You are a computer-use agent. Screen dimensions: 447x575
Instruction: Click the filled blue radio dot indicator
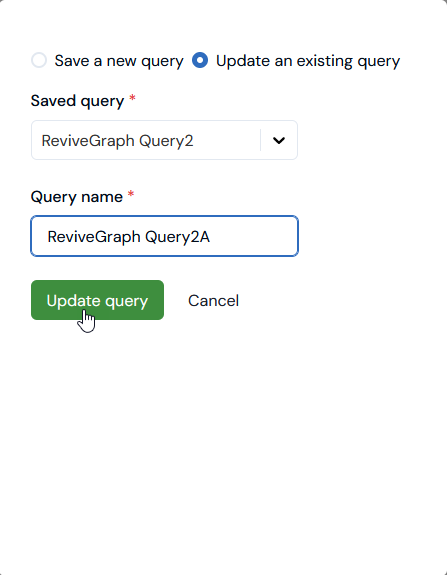[200, 61]
